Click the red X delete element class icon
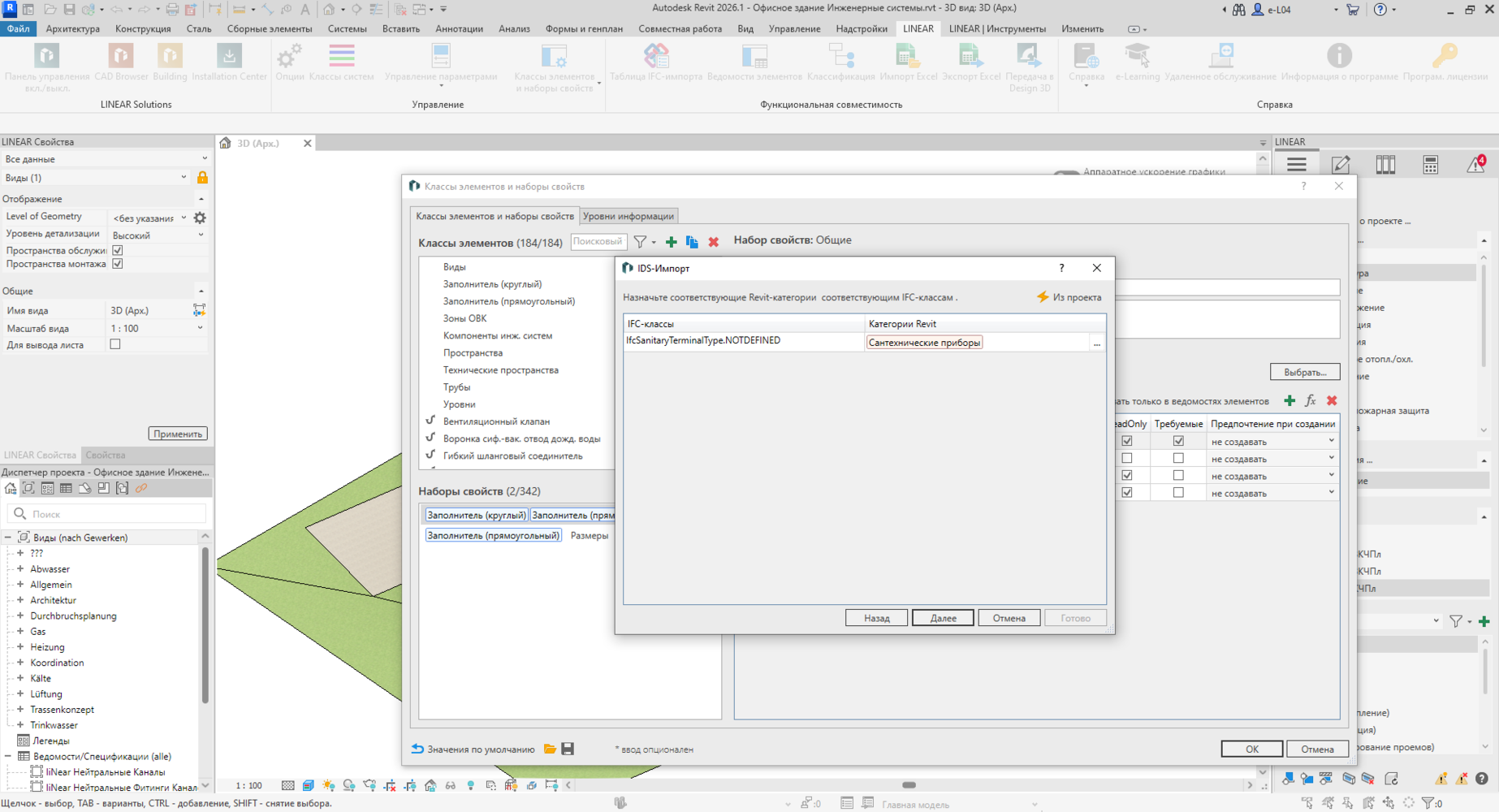Screen dimensions: 1499x812 click(x=713, y=242)
